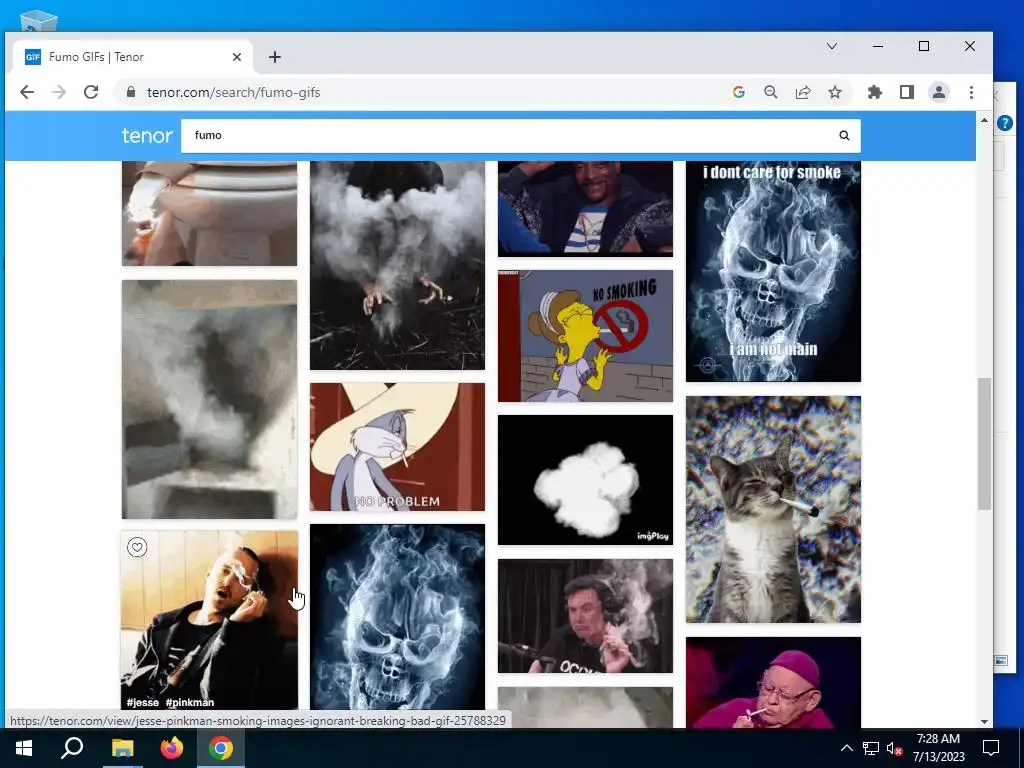Reload the Tenor page
This screenshot has width=1024, height=768.
click(x=91, y=92)
